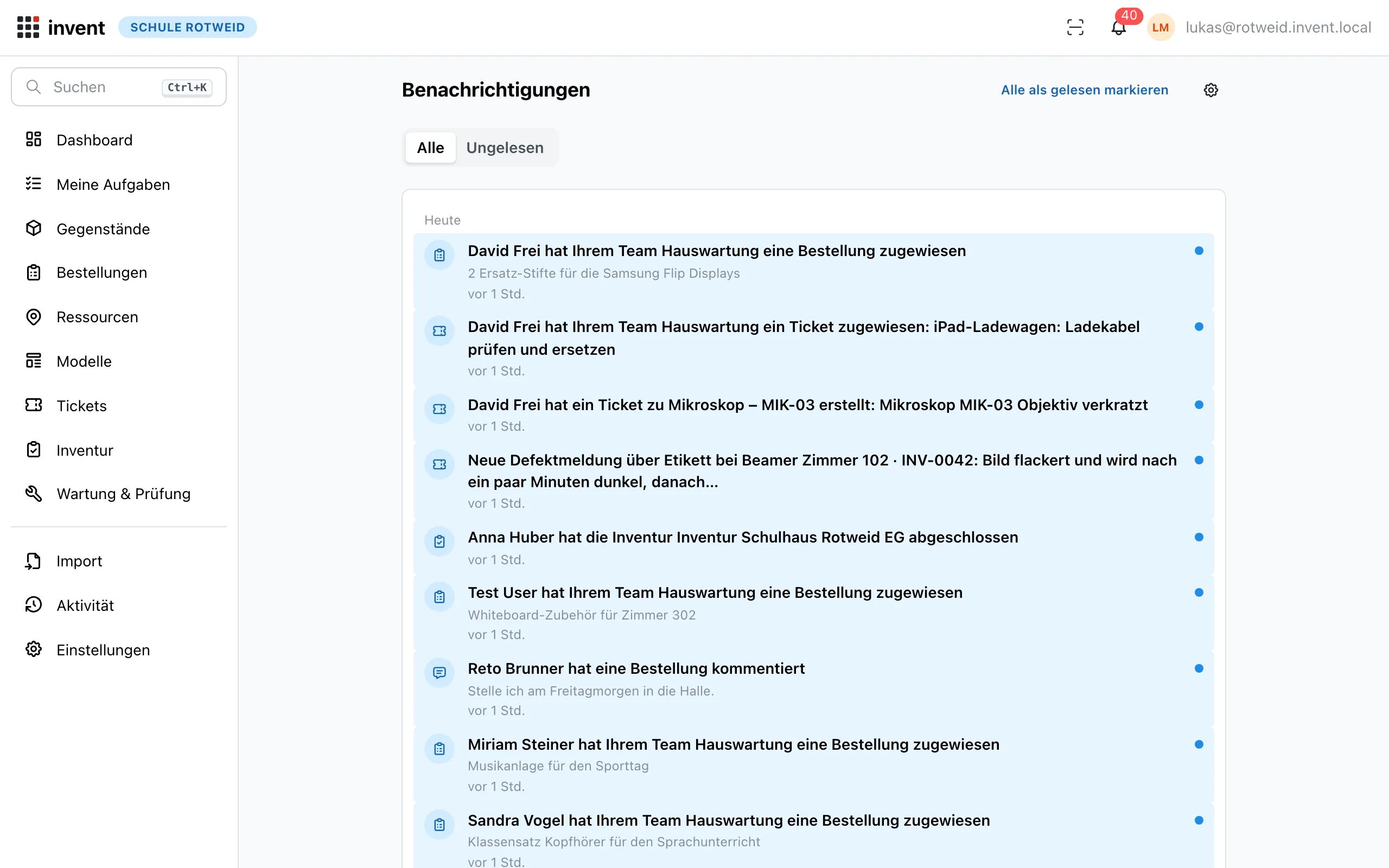Click the Meine Aufgaben checklist icon
The height and width of the screenshot is (868, 1389).
coord(34,184)
